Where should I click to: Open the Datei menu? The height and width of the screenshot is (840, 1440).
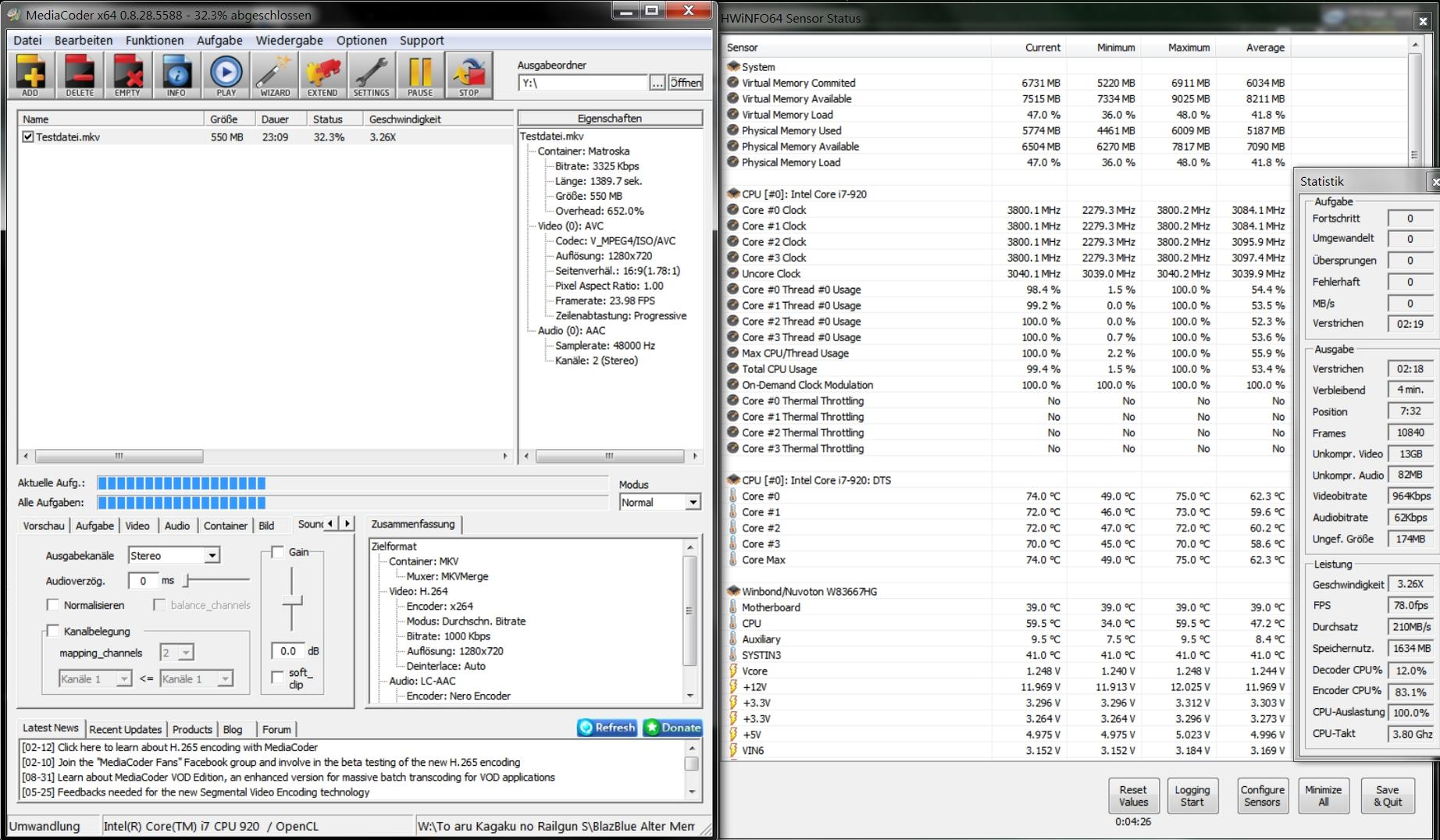(x=27, y=41)
